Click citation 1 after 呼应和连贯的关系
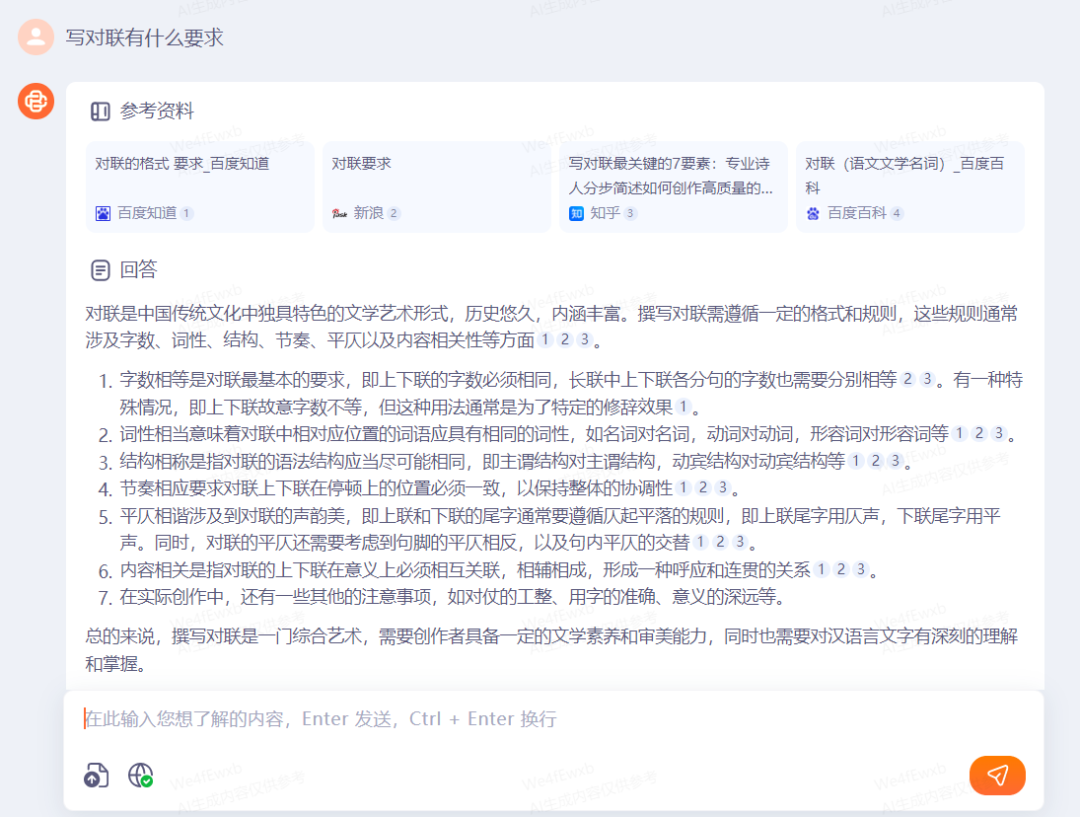The image size is (1080, 817). pyautogui.click(x=821, y=569)
